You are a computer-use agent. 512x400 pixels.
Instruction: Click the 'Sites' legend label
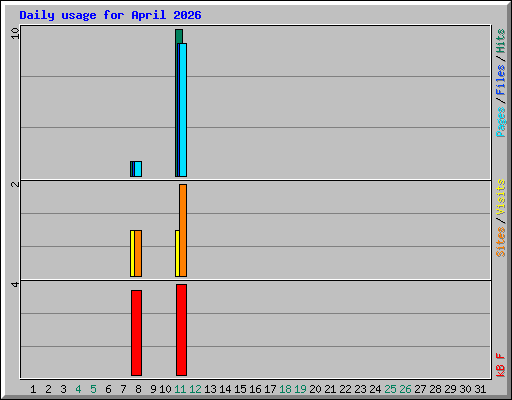point(501,242)
